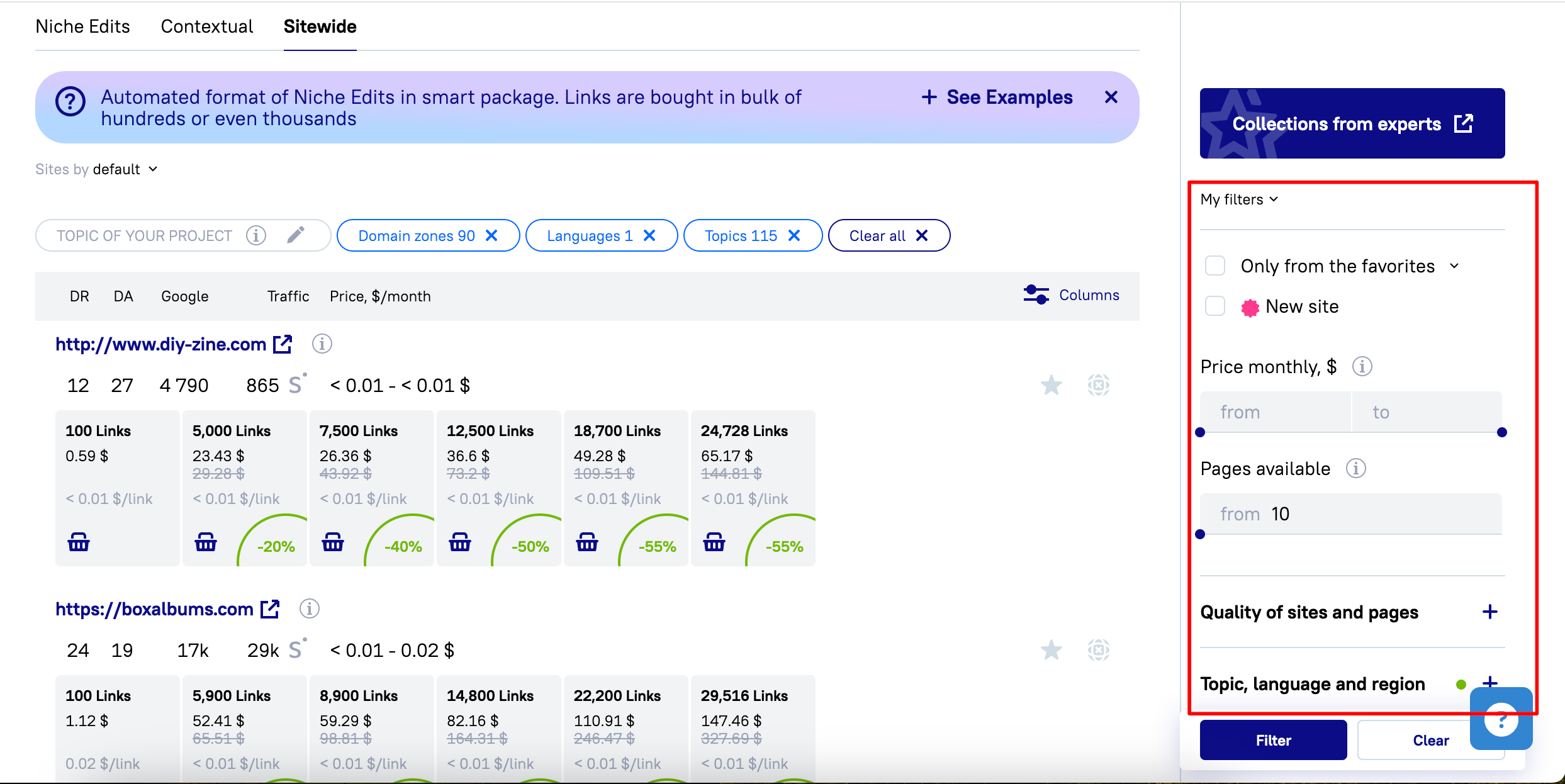The image size is (1565, 784).
Task: Open the Sites by default sort dropdown
Action: tap(97, 169)
